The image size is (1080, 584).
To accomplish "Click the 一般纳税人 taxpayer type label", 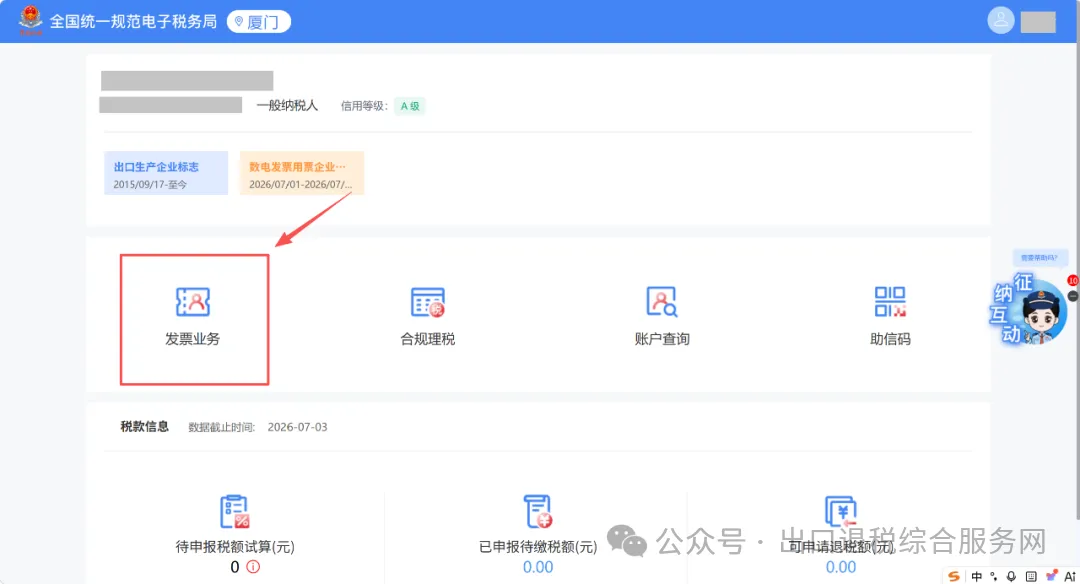I will pos(287,105).
